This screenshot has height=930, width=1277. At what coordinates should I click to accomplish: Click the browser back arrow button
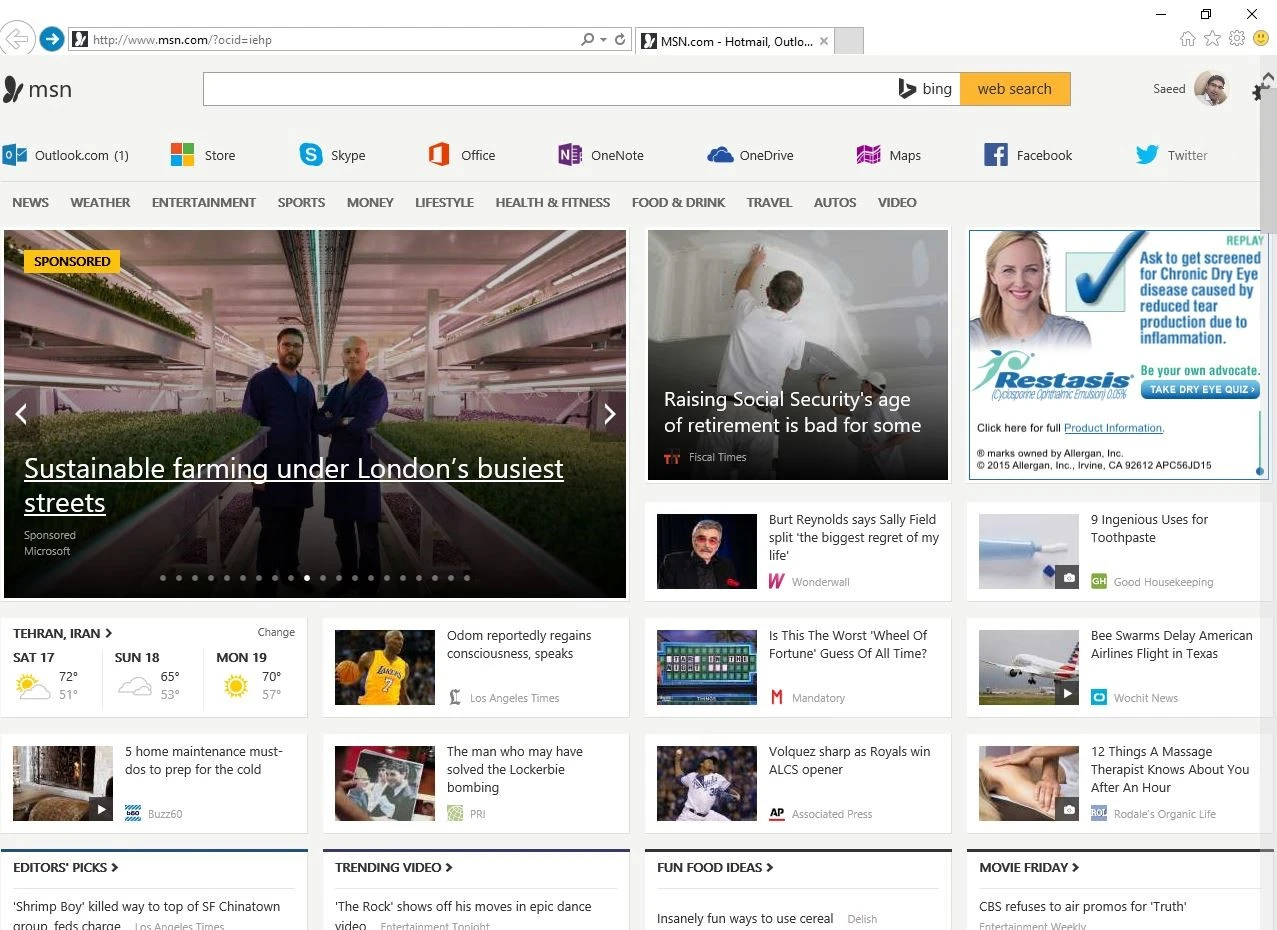point(16,39)
